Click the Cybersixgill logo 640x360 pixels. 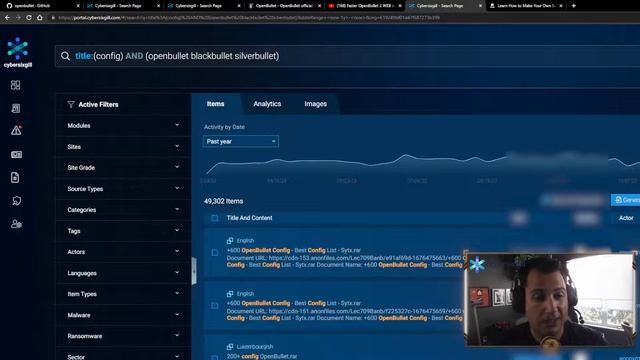click(x=18, y=52)
